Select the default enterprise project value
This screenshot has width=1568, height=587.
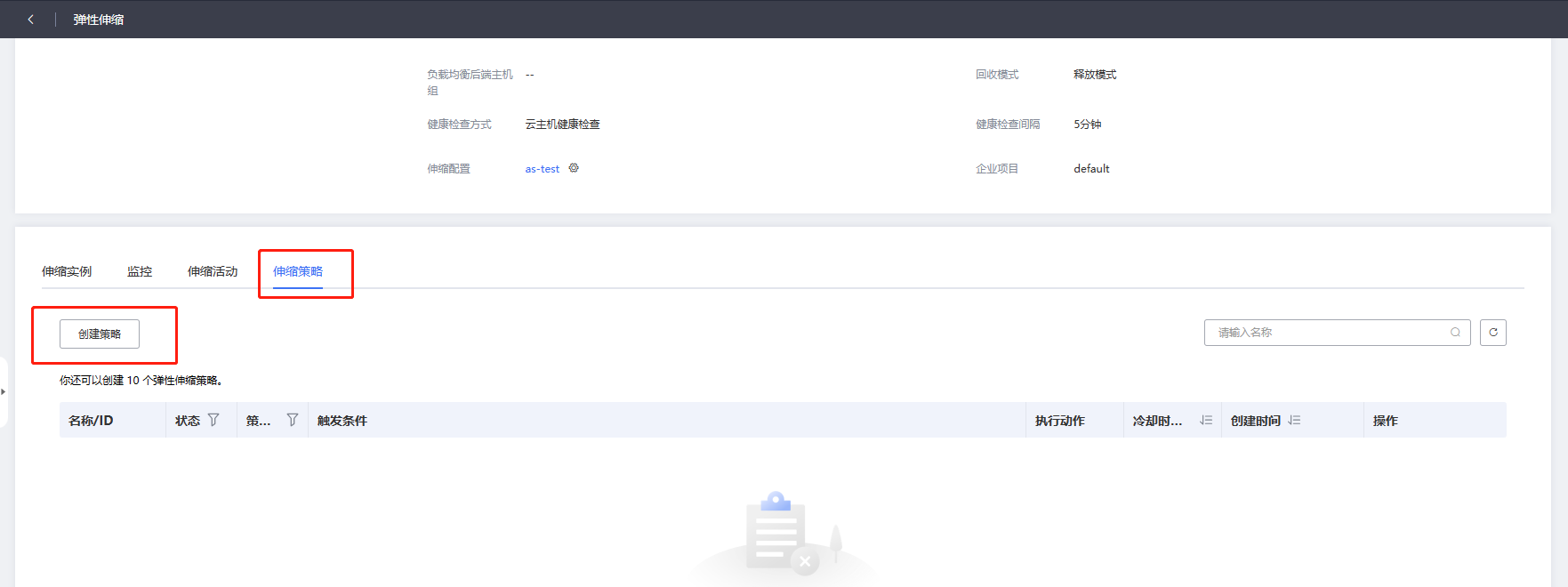click(1091, 169)
